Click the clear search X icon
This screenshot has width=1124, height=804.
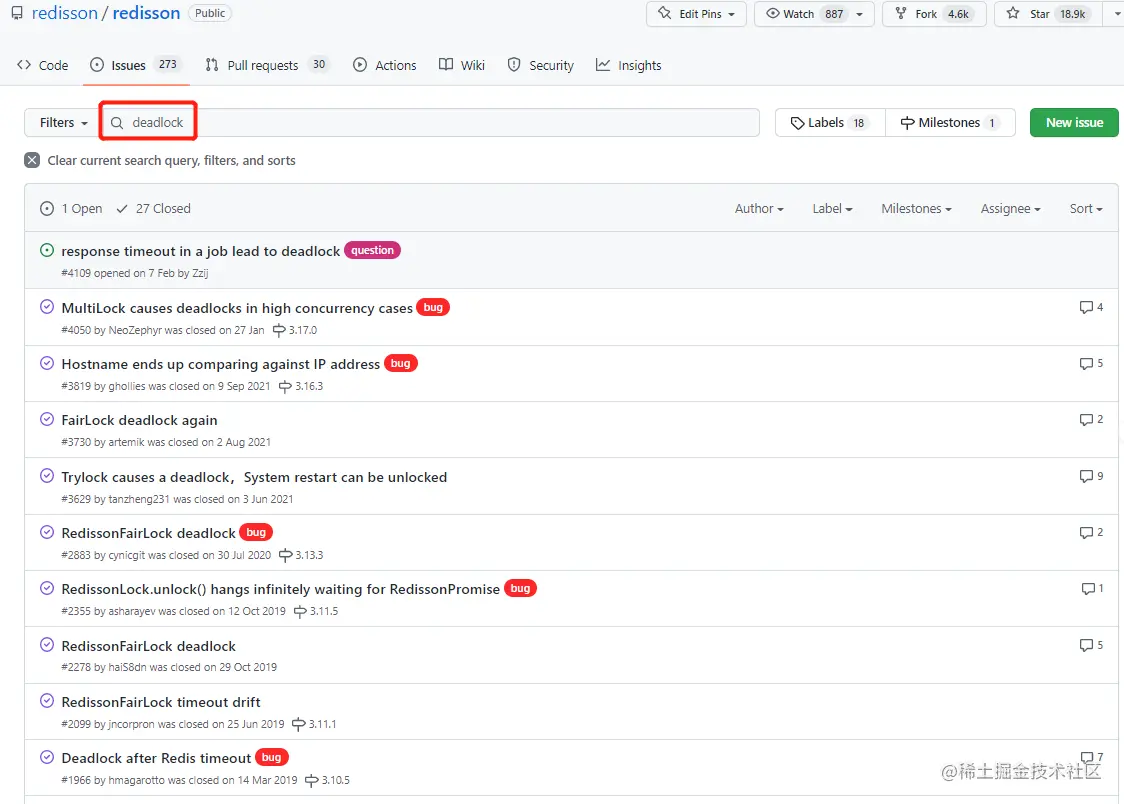pyautogui.click(x=32, y=160)
